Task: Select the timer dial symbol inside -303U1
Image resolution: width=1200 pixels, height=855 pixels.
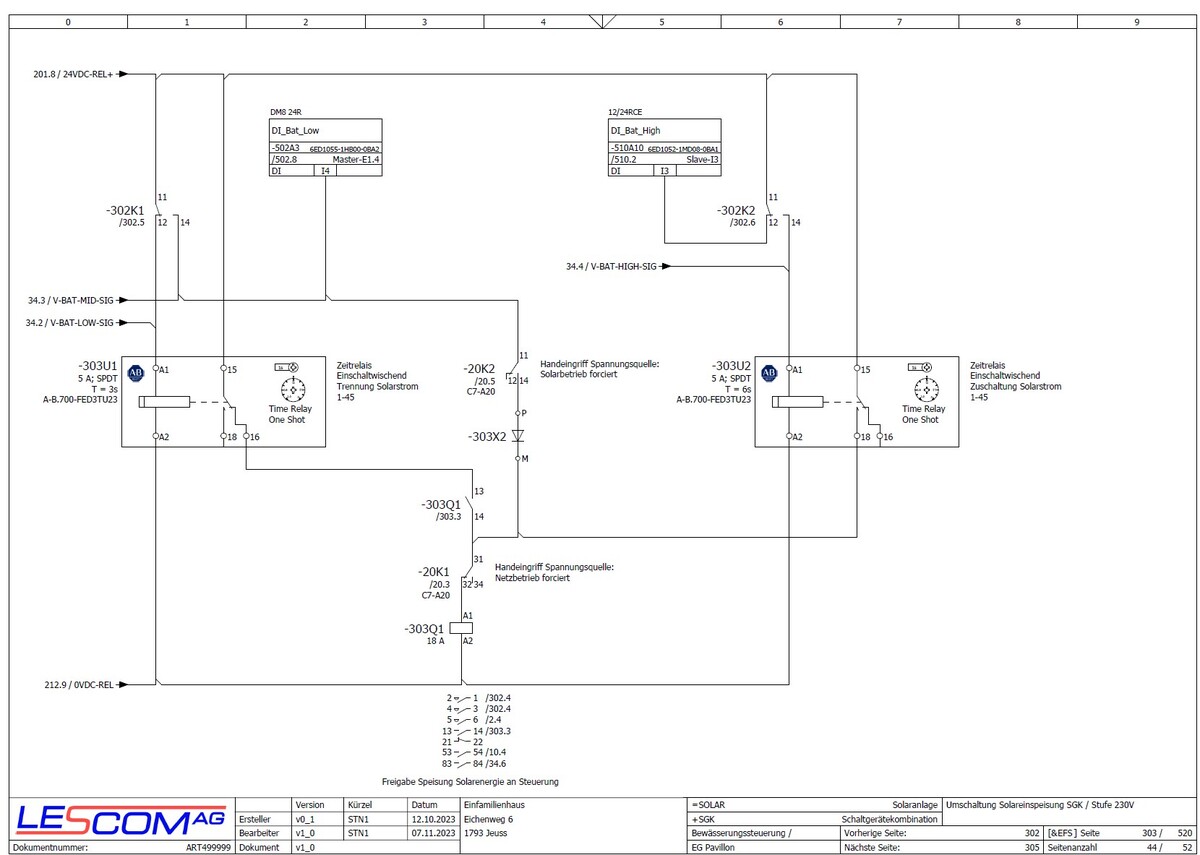Action: pyautogui.click(x=292, y=388)
